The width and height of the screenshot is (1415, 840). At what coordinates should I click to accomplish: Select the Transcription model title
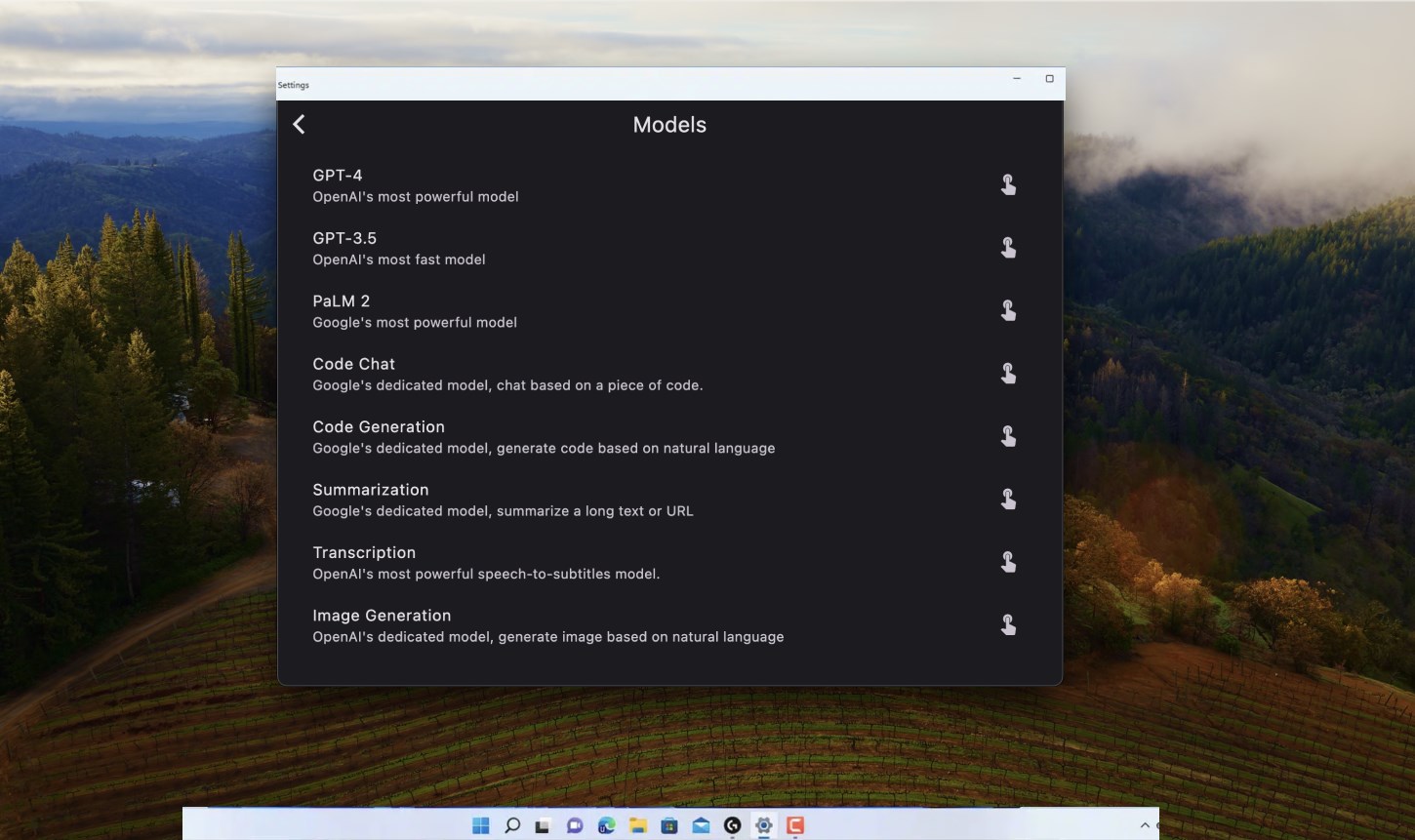tap(364, 553)
